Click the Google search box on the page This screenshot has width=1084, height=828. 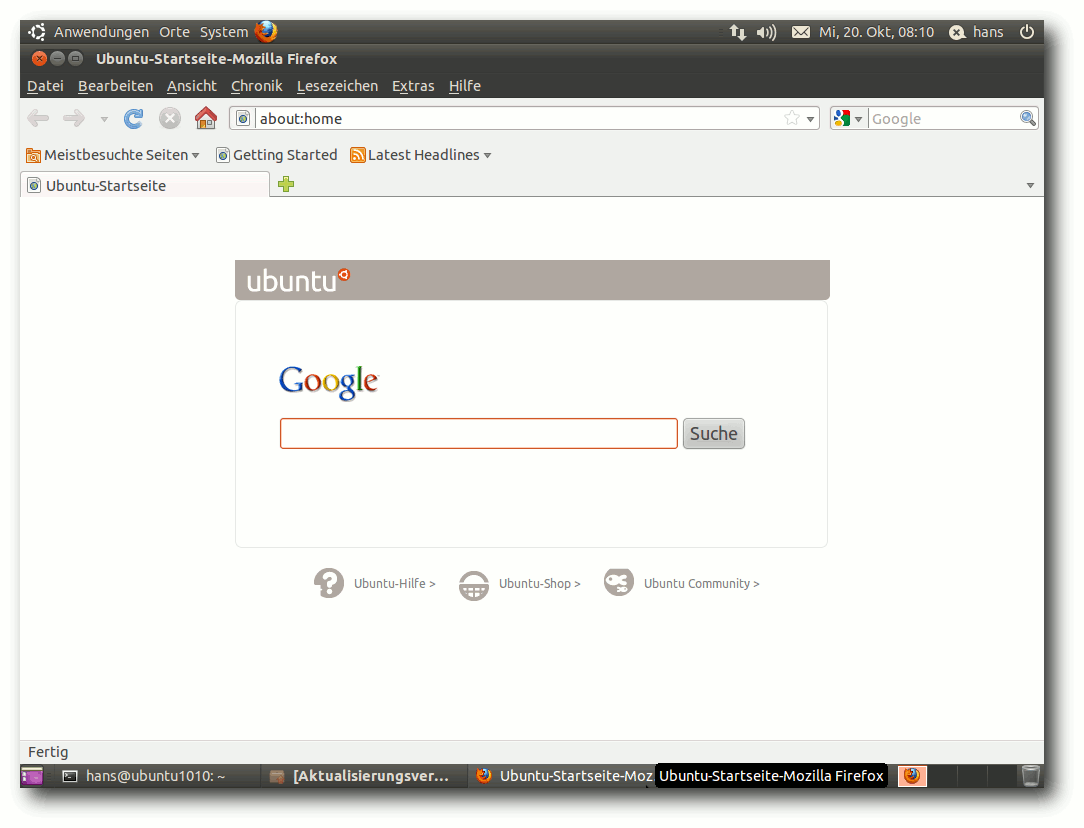tap(478, 433)
